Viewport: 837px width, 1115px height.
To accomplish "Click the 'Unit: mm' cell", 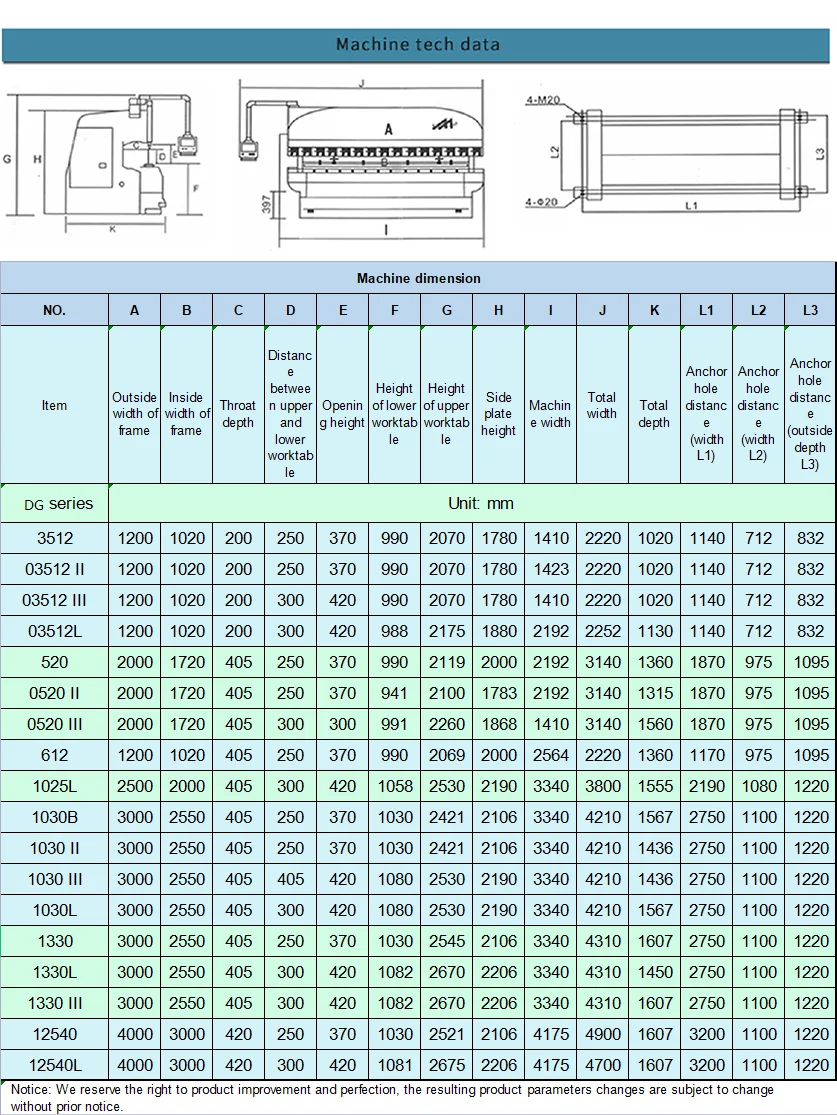I will [472, 503].
